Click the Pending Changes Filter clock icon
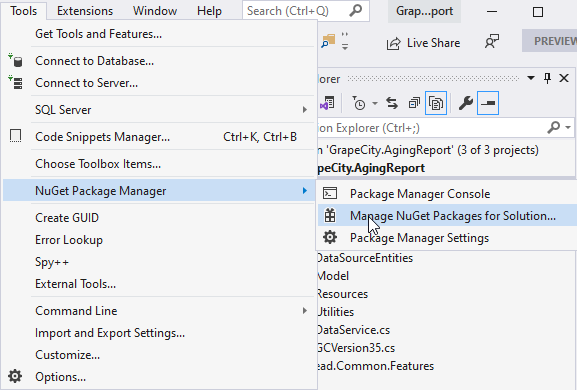 click(x=358, y=103)
